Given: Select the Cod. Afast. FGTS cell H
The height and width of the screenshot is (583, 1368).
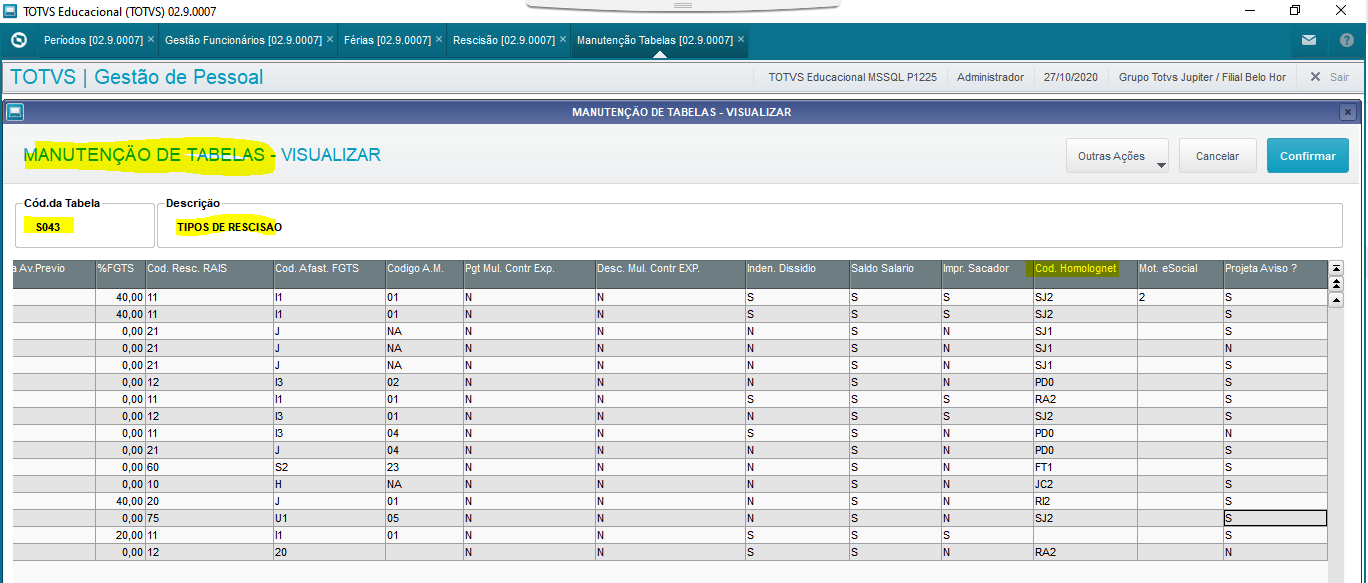Looking at the screenshot, I should point(329,484).
